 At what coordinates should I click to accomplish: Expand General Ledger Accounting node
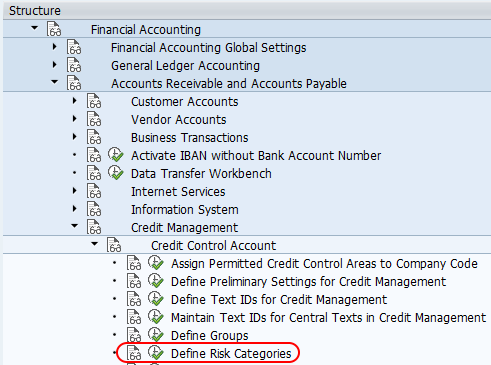pos(55,65)
